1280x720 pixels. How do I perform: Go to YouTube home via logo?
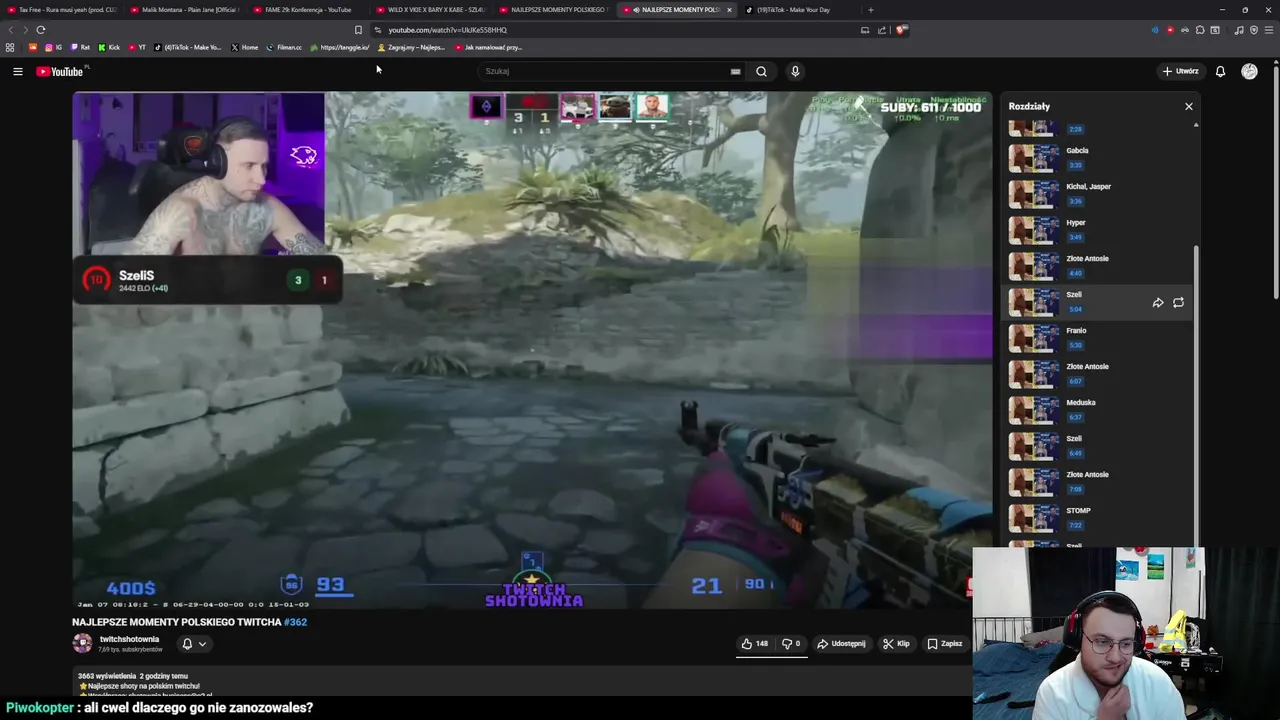click(60, 71)
